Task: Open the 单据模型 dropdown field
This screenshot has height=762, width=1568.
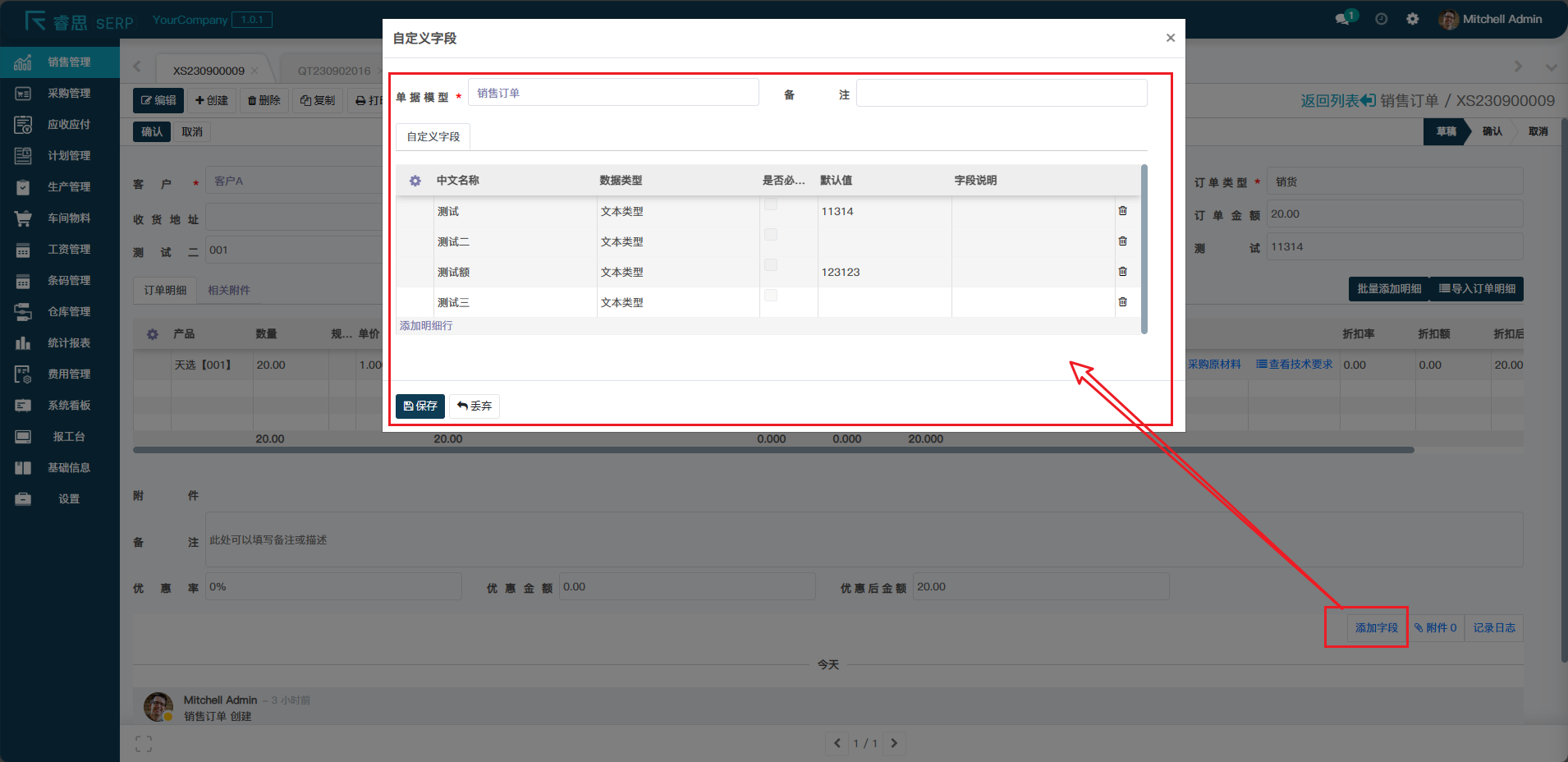Action: click(612, 93)
